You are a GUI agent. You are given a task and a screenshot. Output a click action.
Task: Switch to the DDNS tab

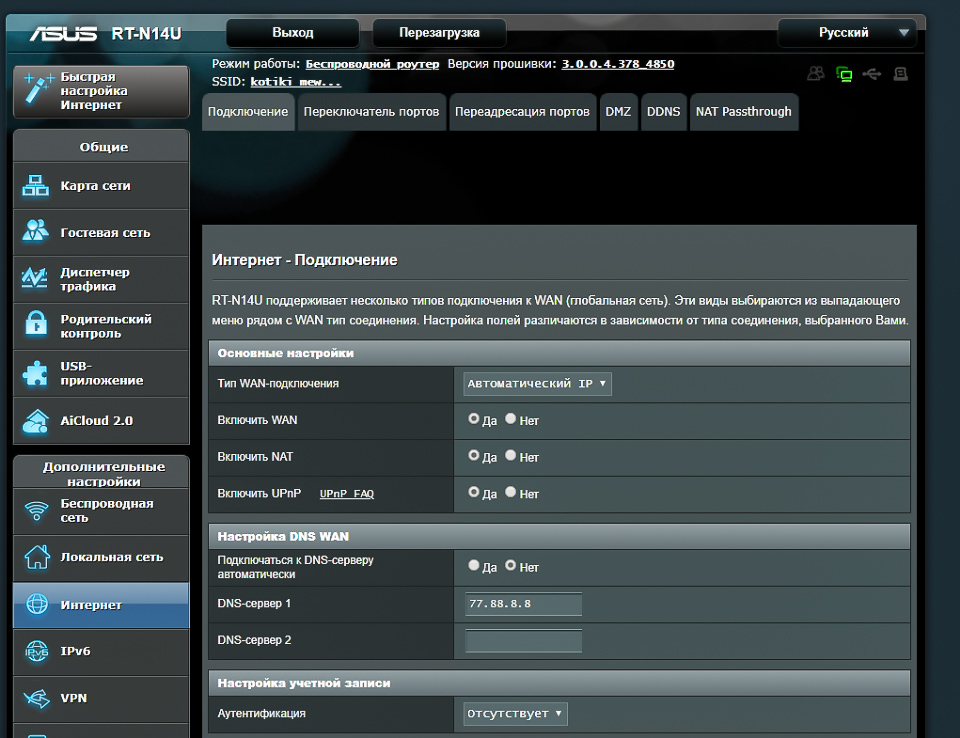[x=664, y=112]
